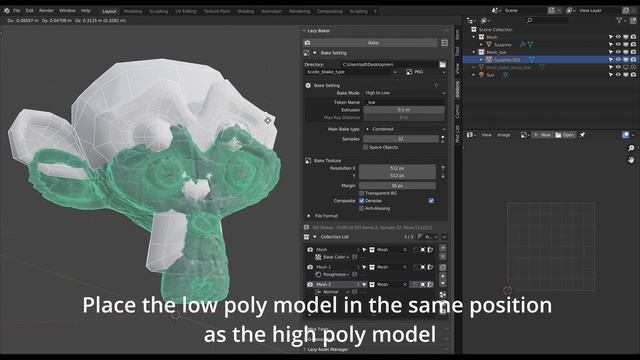Enable the Transparent BG checkbox
640x360 pixels.
click(362, 193)
